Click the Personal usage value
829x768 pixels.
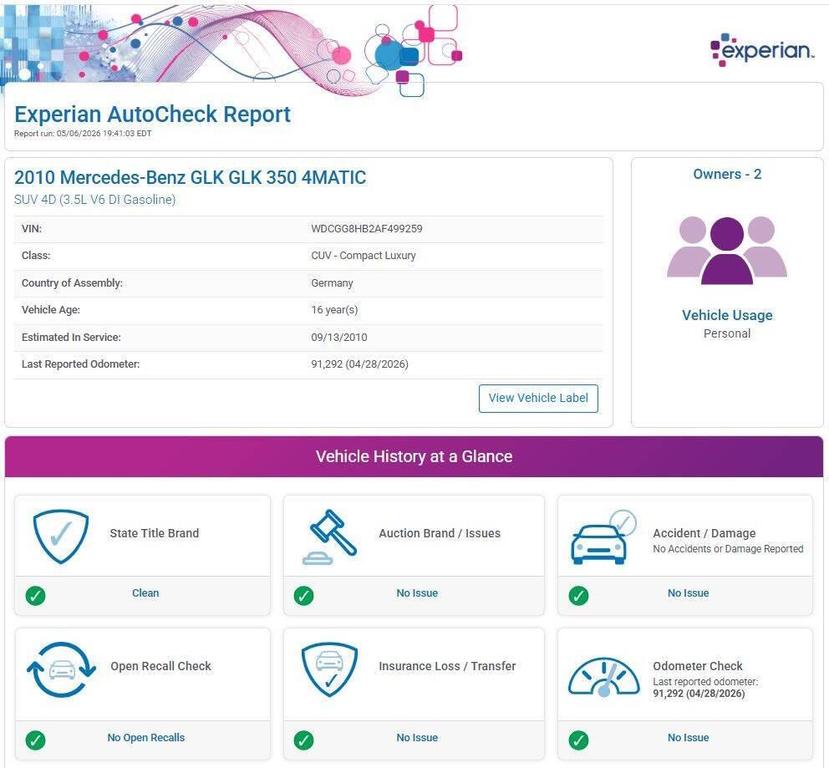tap(727, 334)
